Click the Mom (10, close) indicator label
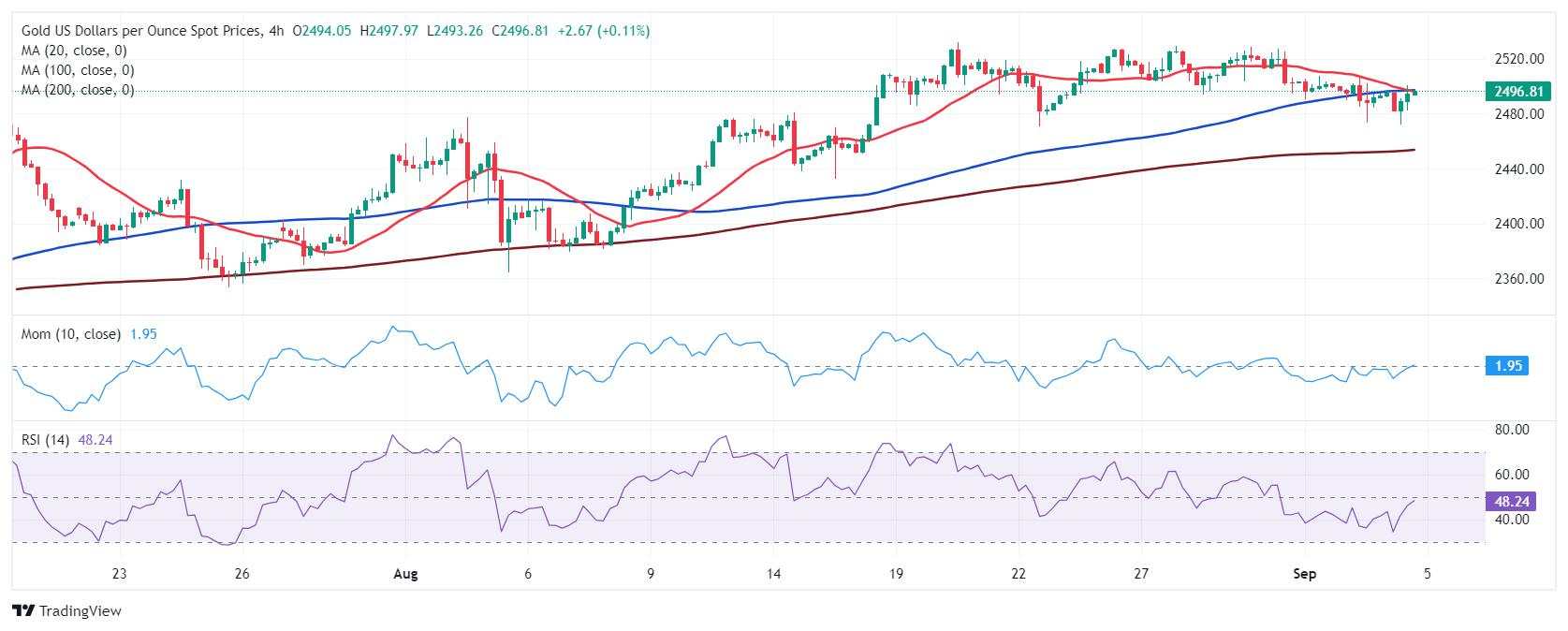The width and height of the screenshot is (1568, 631). 71,334
